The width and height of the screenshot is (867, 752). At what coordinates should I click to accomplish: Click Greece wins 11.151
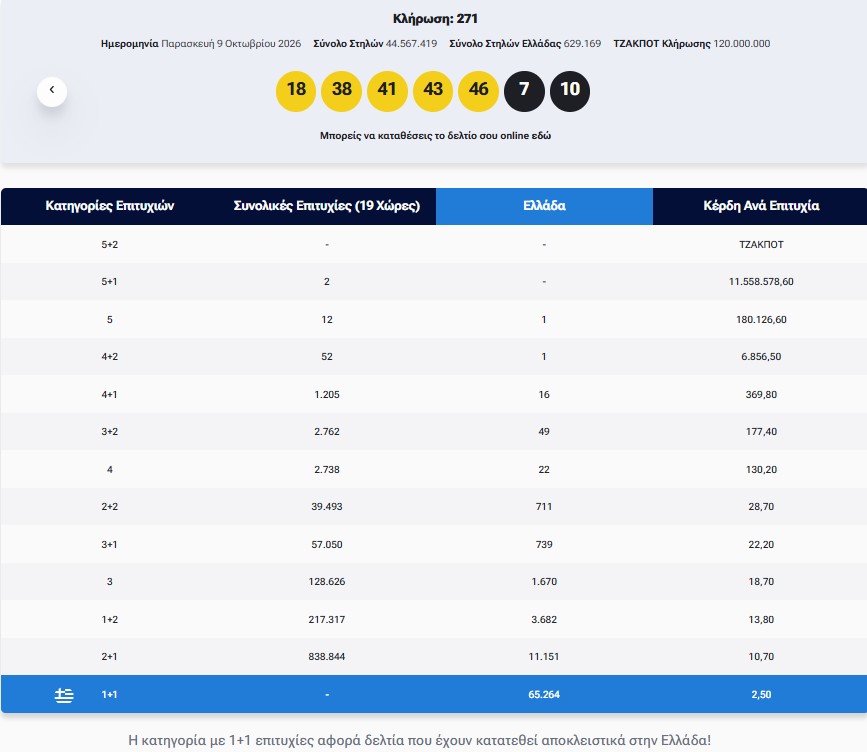tap(544, 657)
